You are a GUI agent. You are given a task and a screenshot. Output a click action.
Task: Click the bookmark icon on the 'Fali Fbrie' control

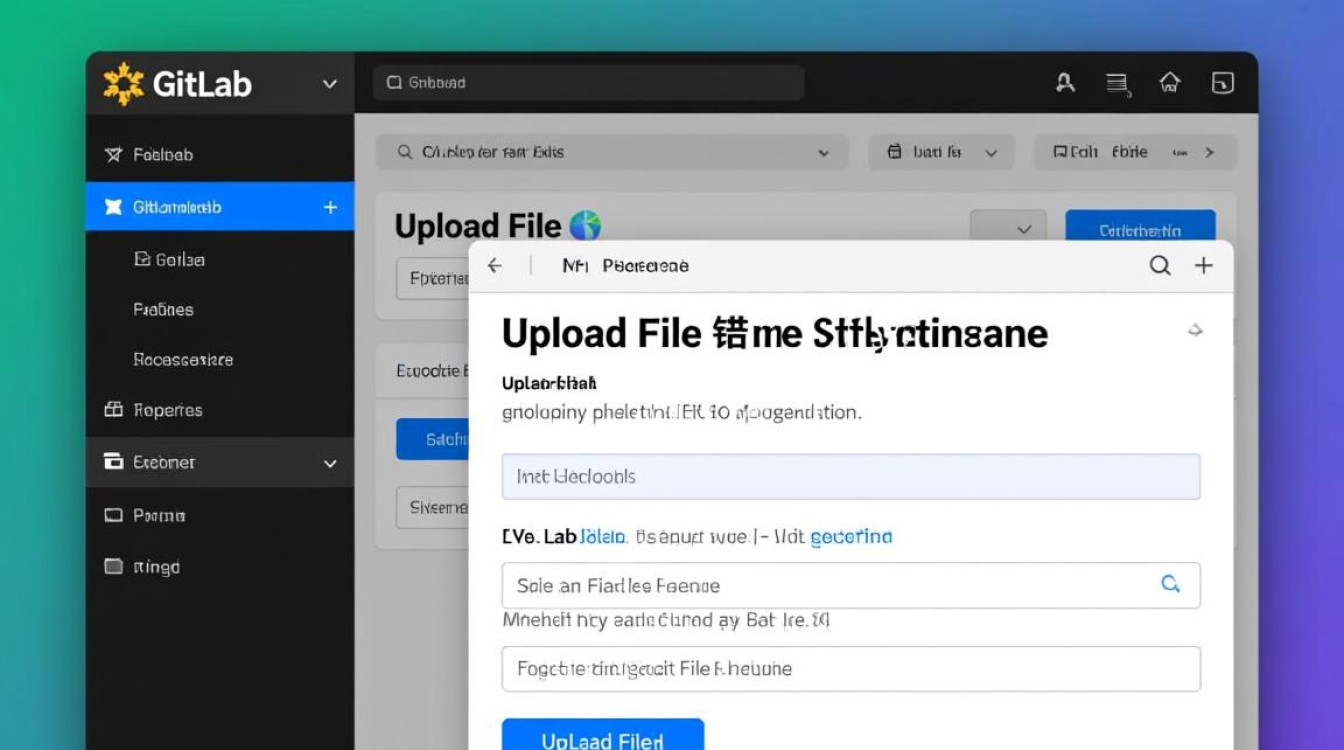click(1060, 152)
